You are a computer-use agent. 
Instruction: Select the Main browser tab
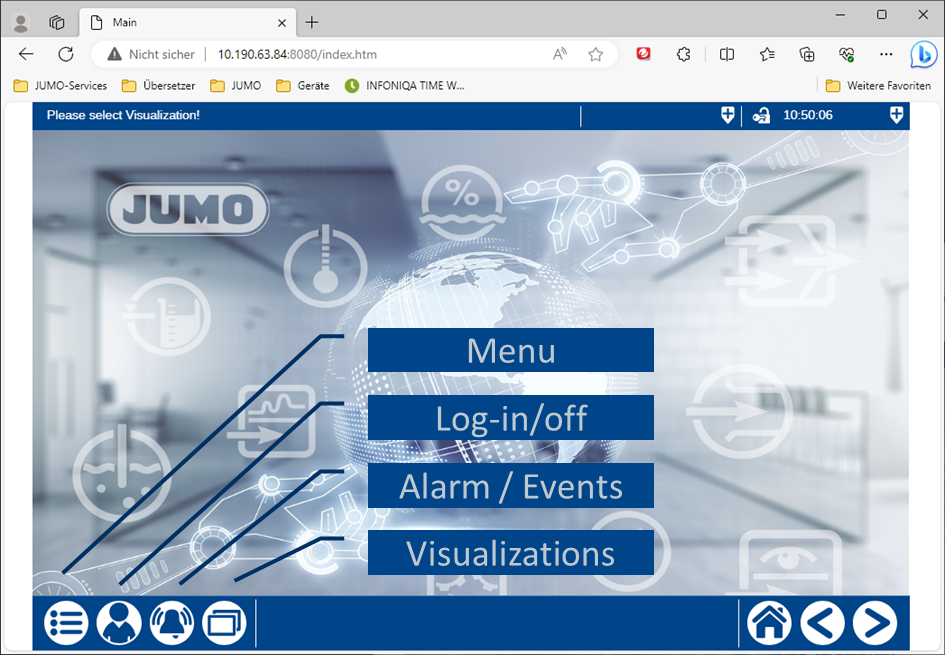180,22
